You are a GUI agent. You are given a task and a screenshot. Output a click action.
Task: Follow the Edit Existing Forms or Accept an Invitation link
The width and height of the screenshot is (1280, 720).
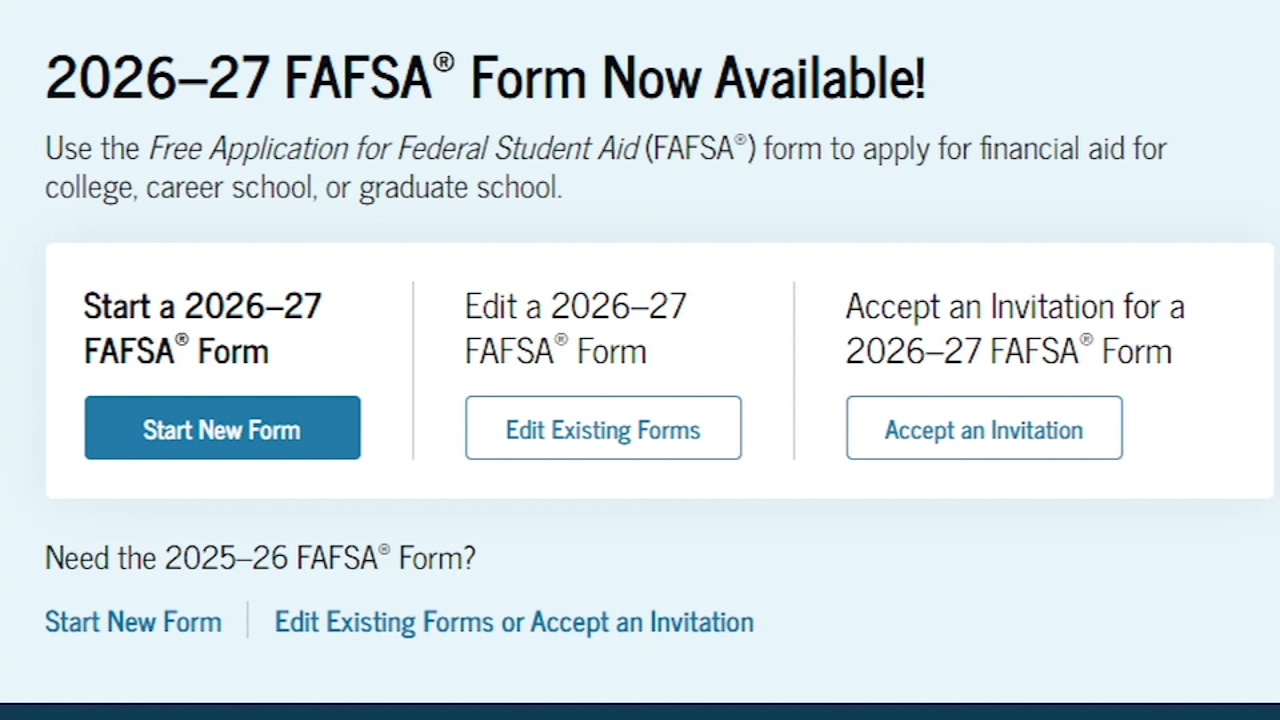click(514, 622)
